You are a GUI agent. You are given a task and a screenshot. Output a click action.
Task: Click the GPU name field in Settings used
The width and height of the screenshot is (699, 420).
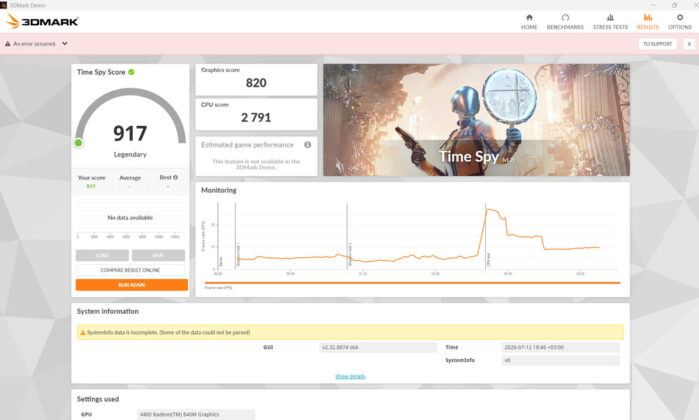(196, 414)
